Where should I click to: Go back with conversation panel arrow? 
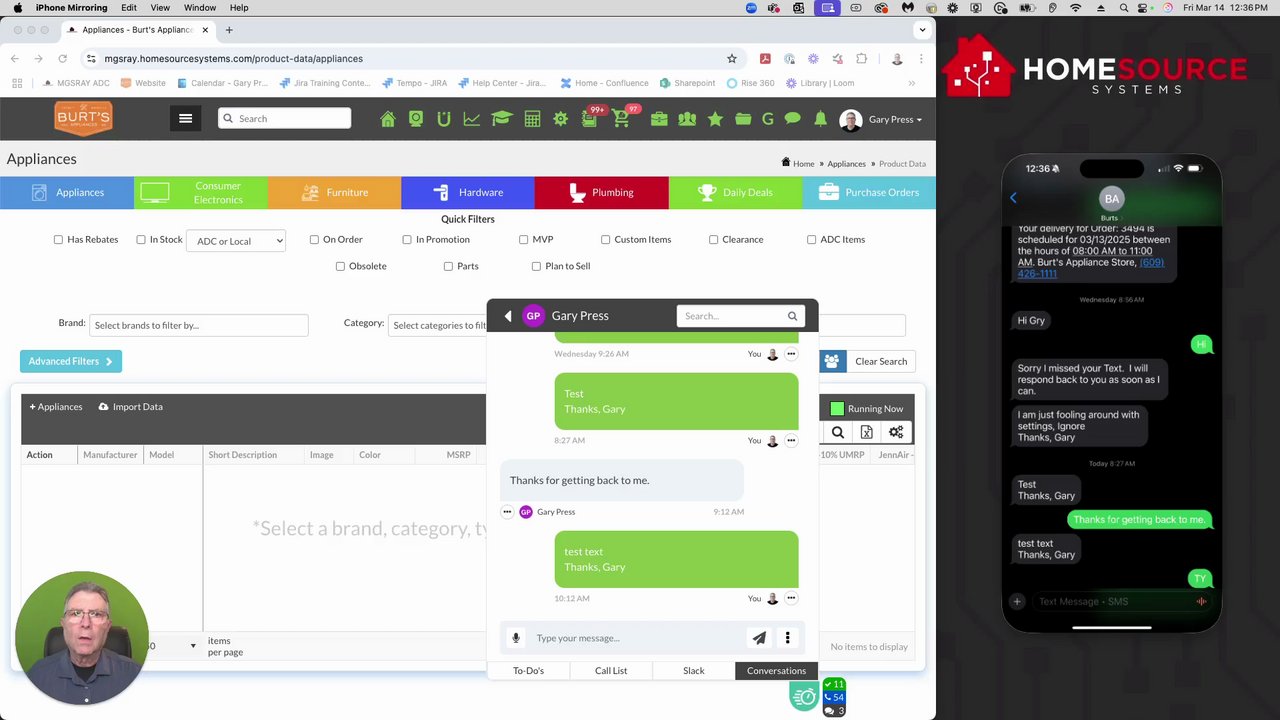click(x=508, y=316)
